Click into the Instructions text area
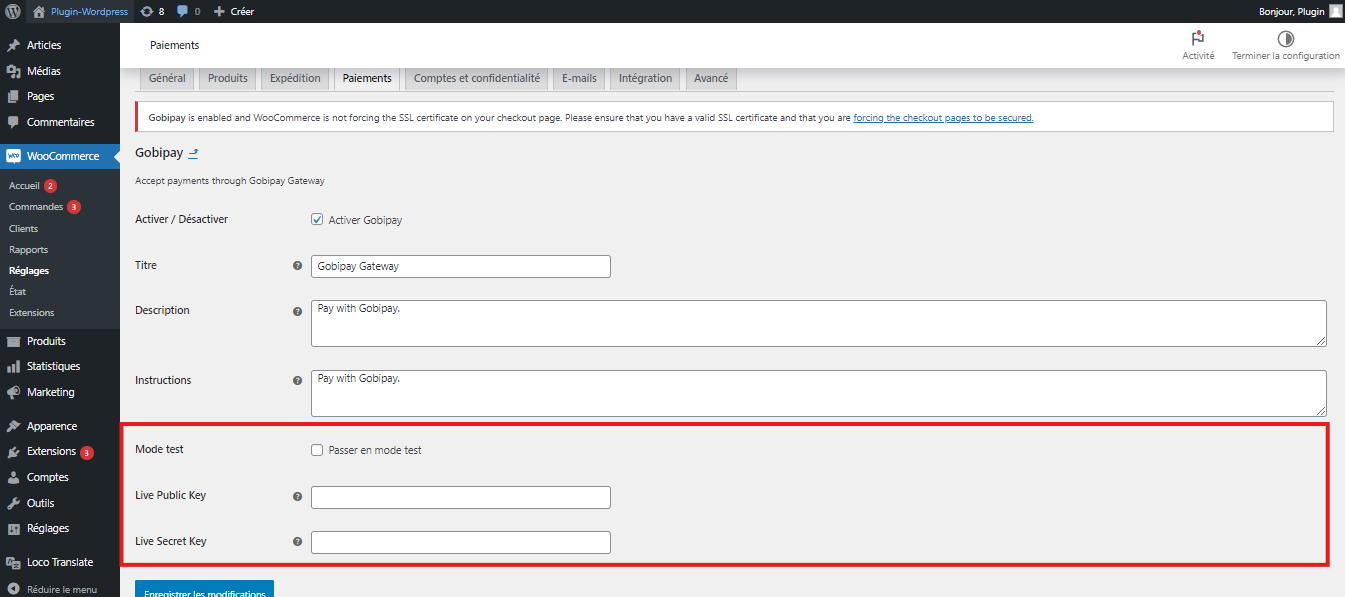This screenshot has height=597, width=1345. coord(819,394)
